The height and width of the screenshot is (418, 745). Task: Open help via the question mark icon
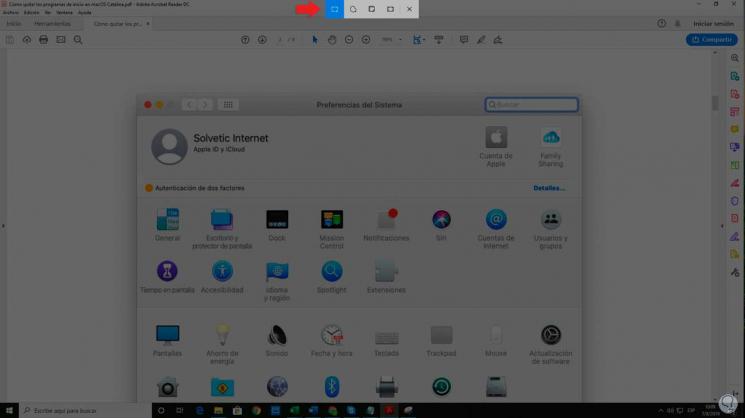click(661, 23)
